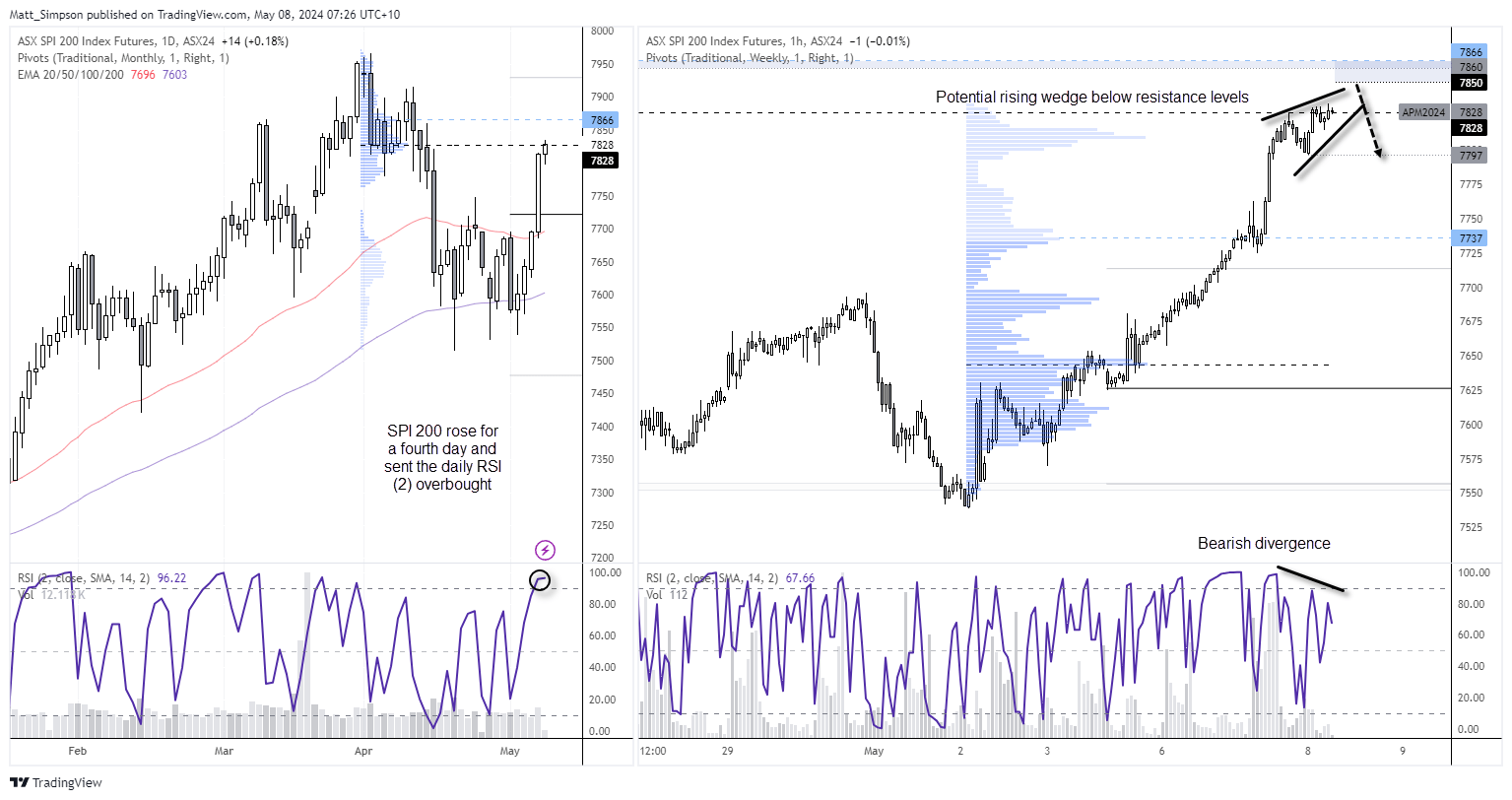Click the 'Pivots (Traditional, Weekly, 1, Right, 1)' legend
The height and width of the screenshot is (800, 1512).
(750, 58)
